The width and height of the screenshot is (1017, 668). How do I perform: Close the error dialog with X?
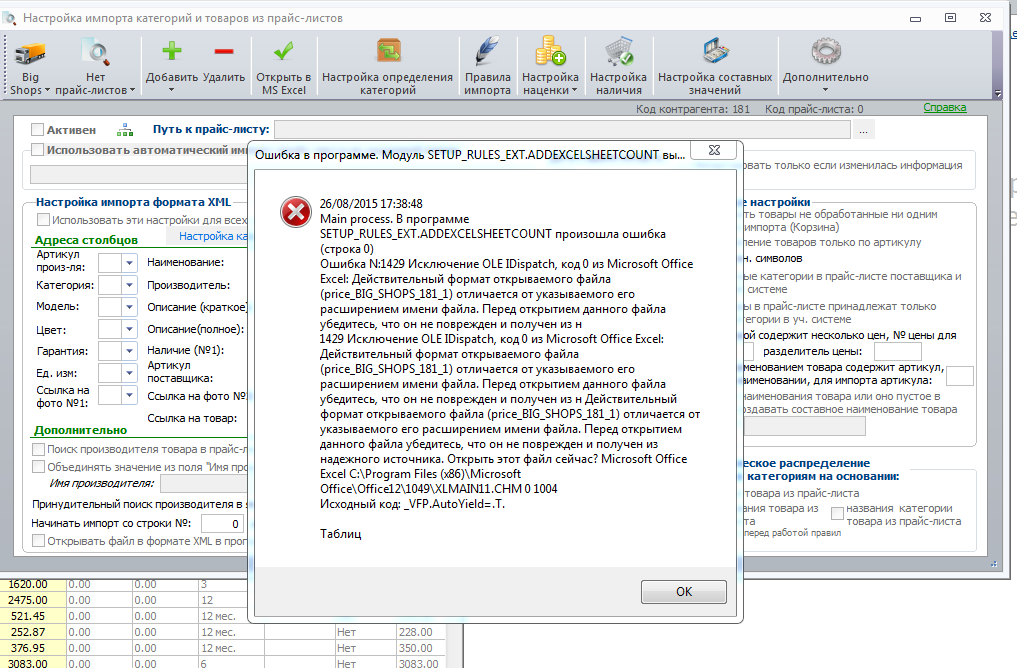714,150
